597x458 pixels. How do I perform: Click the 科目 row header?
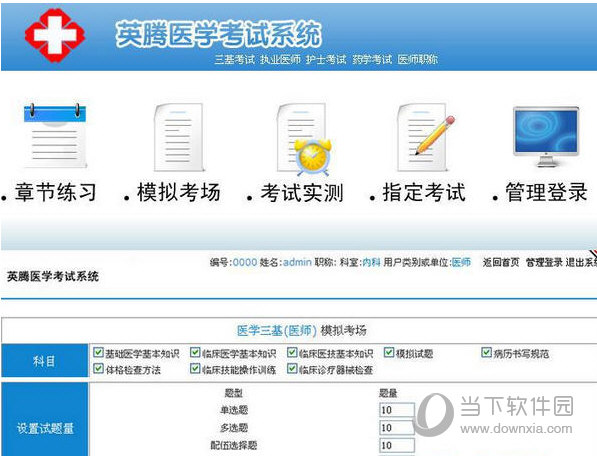45,361
